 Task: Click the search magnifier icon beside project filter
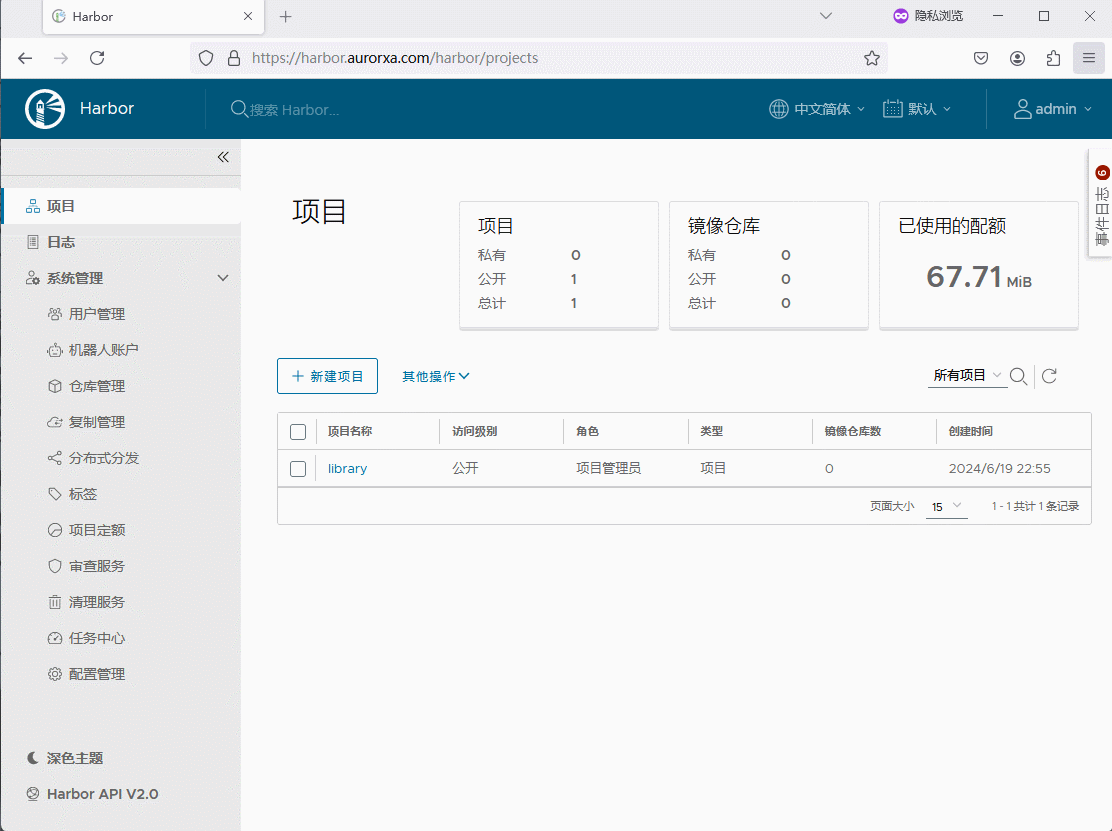point(1018,376)
